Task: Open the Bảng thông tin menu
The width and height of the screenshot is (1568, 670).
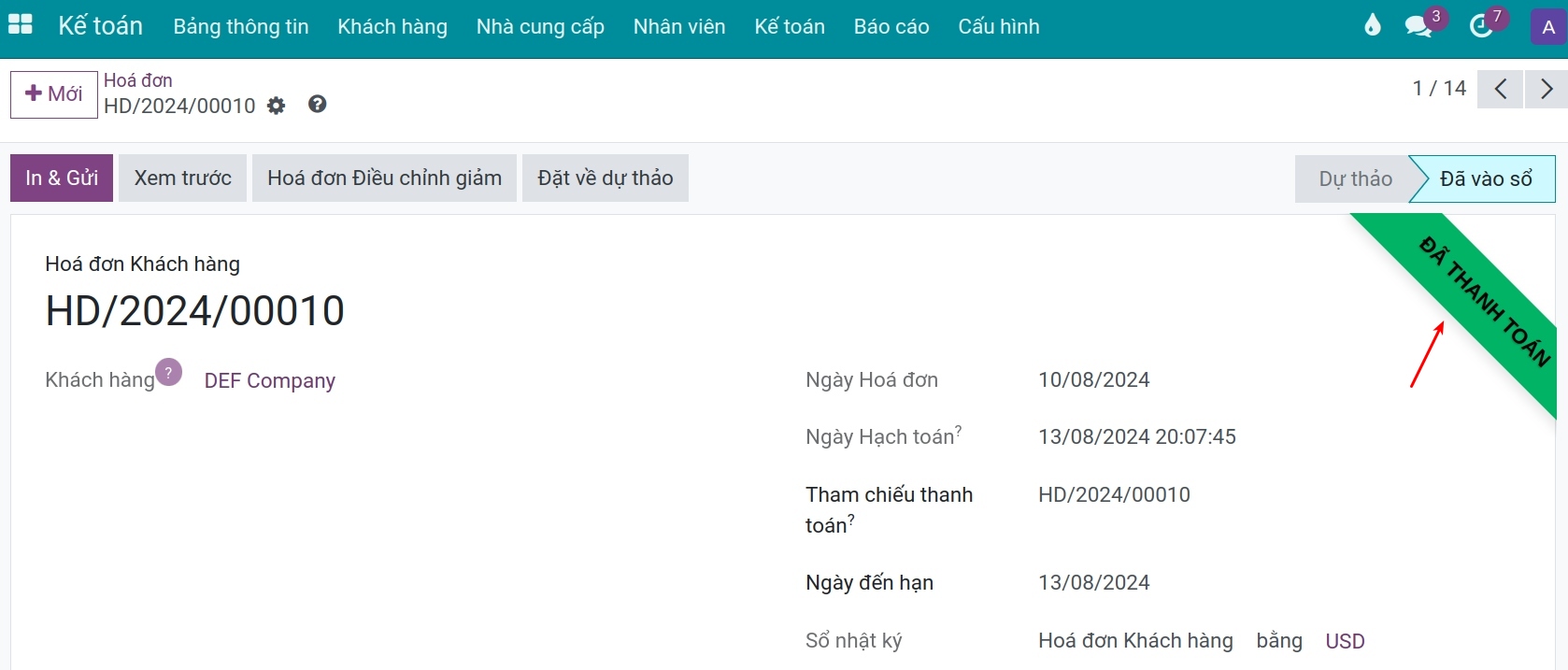Action: [241, 26]
